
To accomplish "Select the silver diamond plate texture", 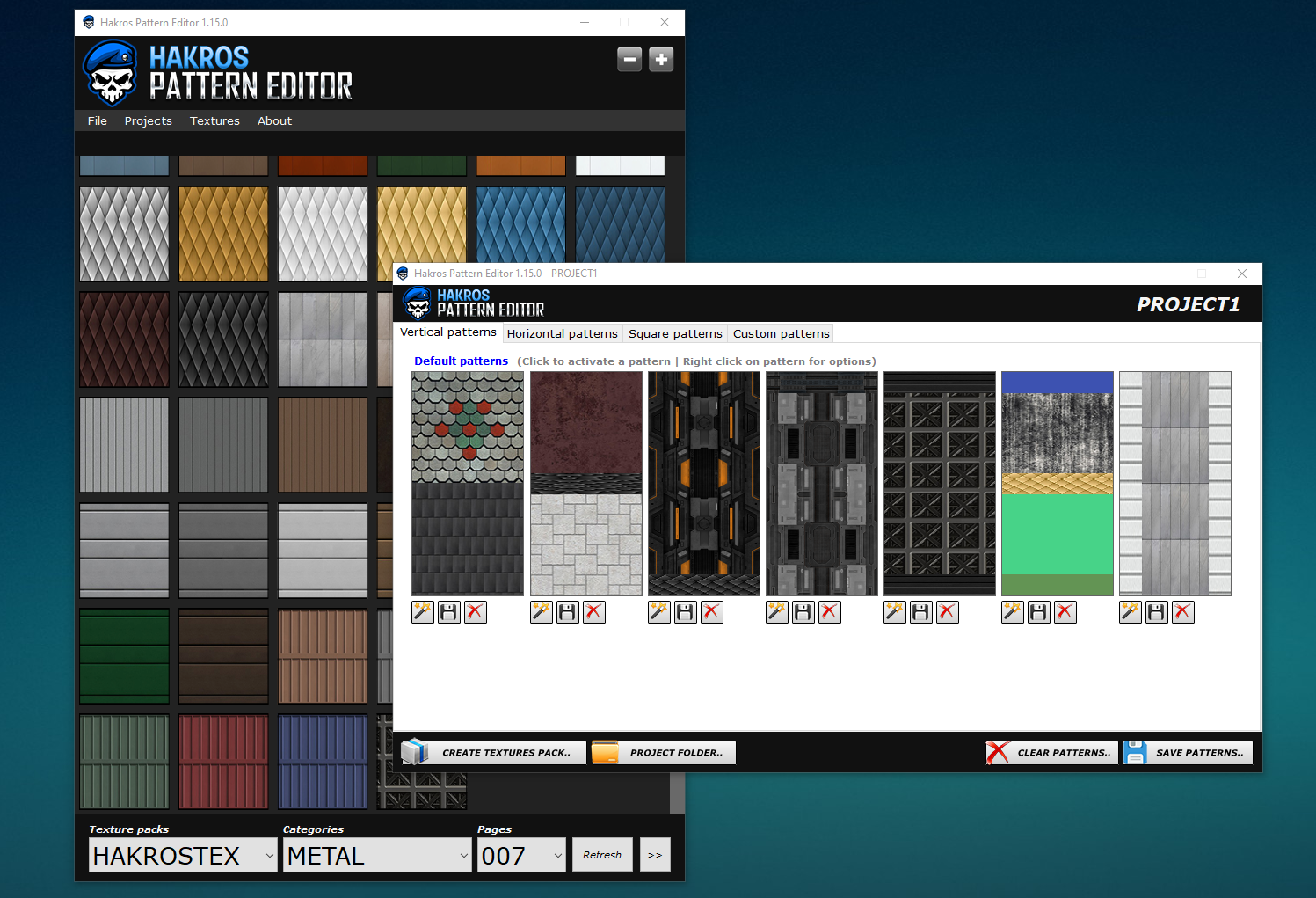I will click(x=125, y=234).
